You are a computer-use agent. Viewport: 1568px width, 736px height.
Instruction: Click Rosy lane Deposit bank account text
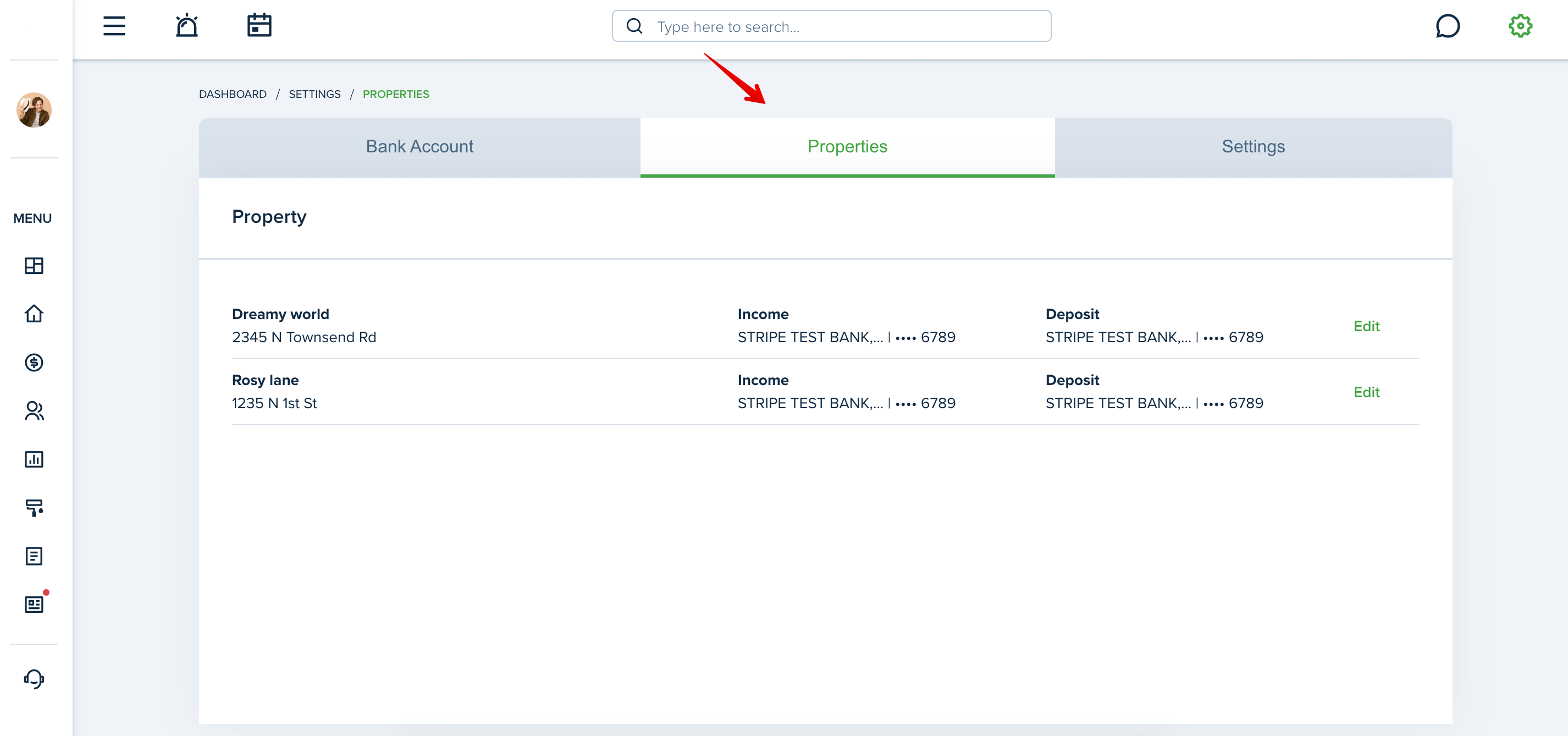tap(1154, 403)
